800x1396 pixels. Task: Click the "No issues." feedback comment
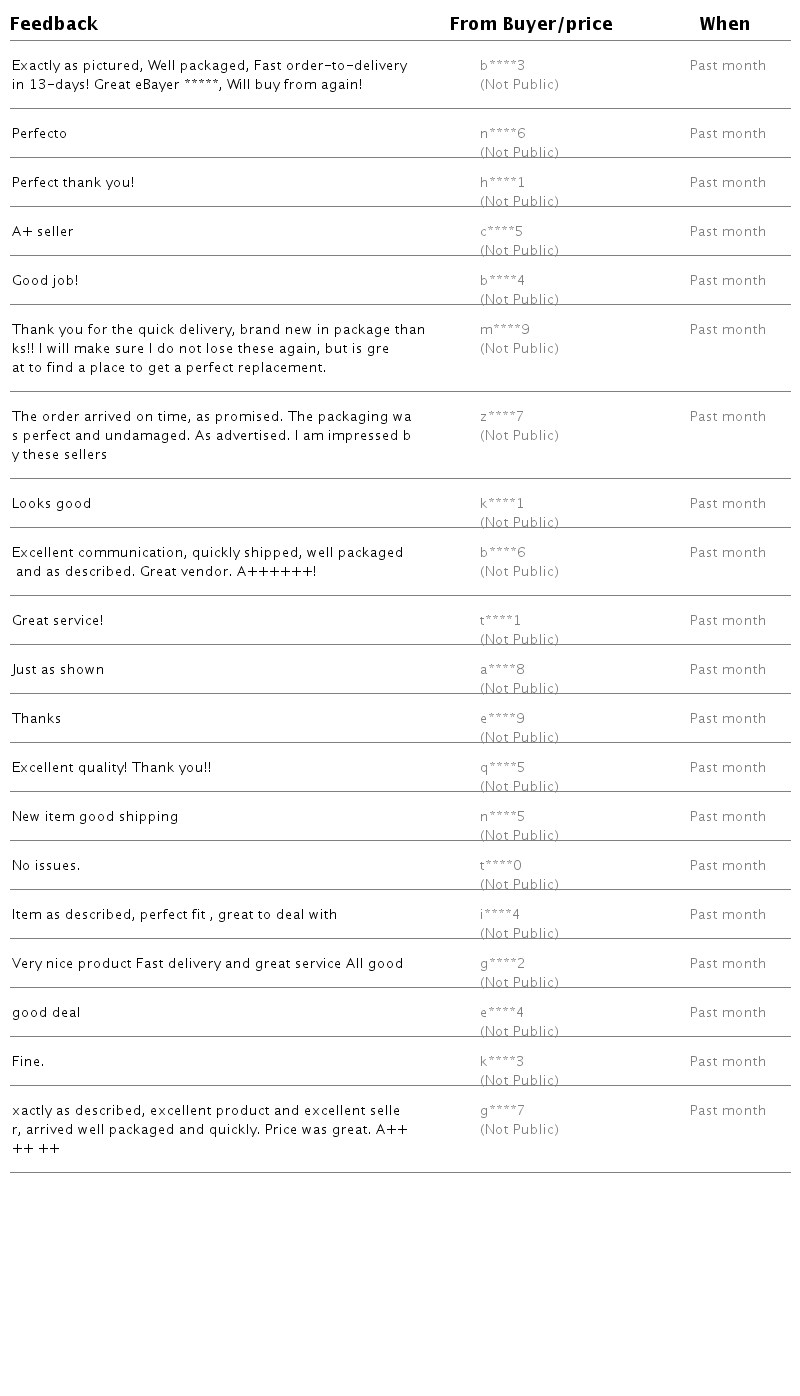46,866
